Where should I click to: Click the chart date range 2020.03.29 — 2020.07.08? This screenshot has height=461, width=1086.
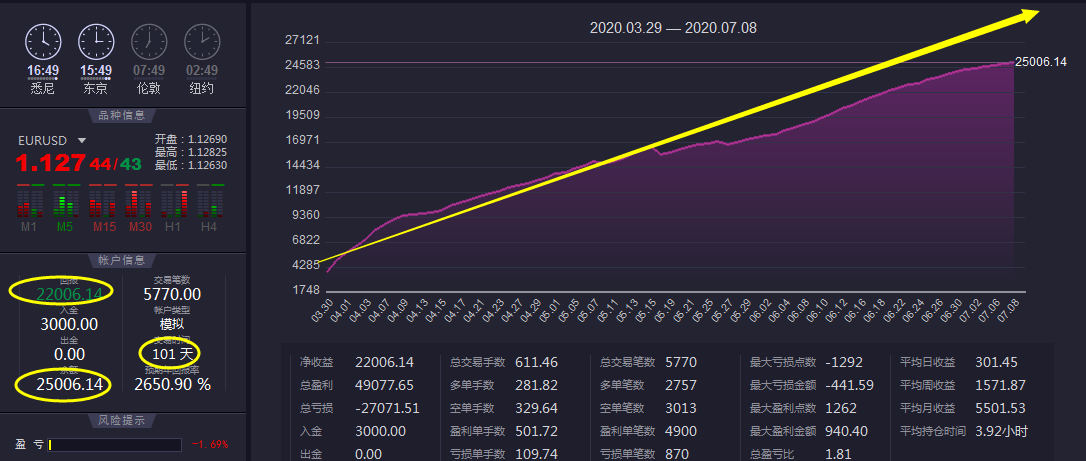[x=673, y=28]
